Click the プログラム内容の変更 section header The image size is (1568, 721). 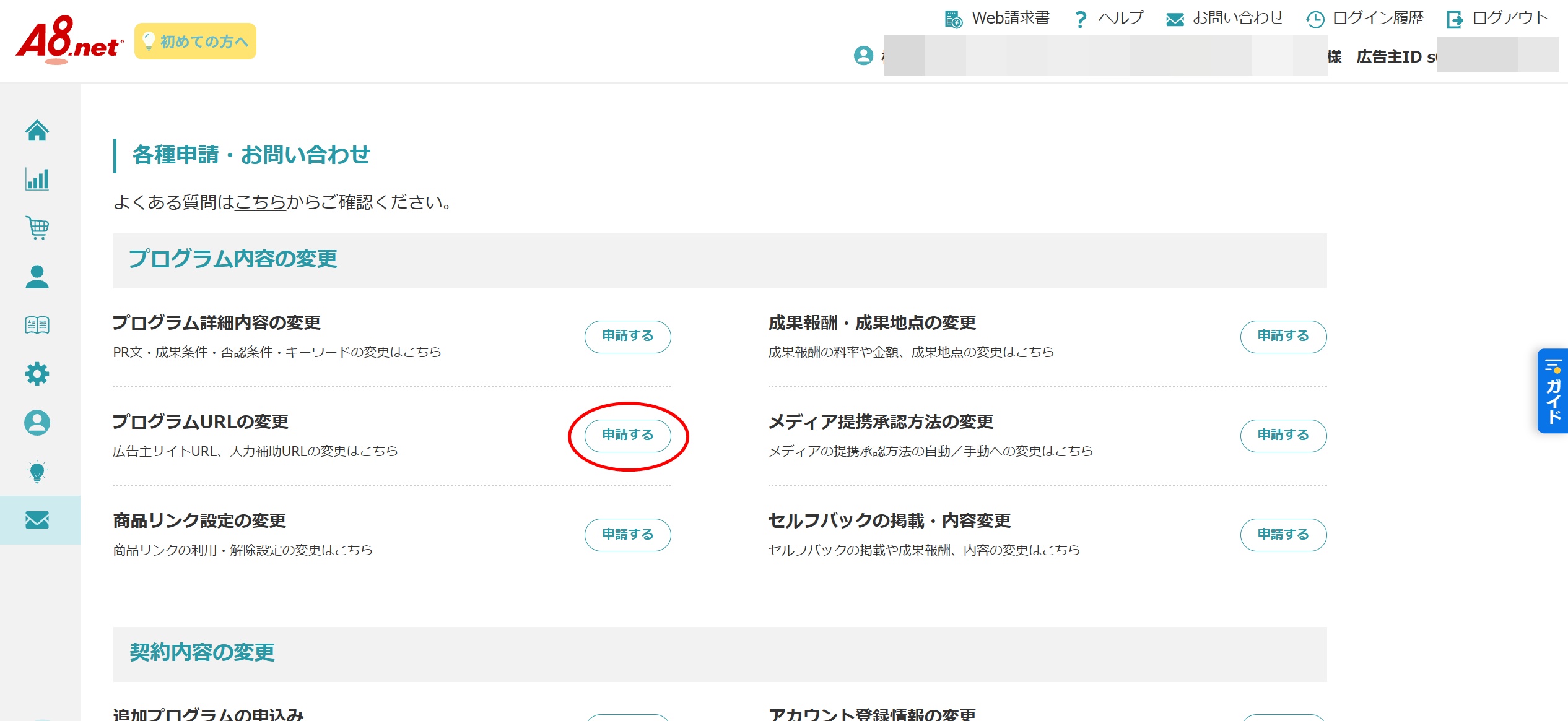point(720,261)
